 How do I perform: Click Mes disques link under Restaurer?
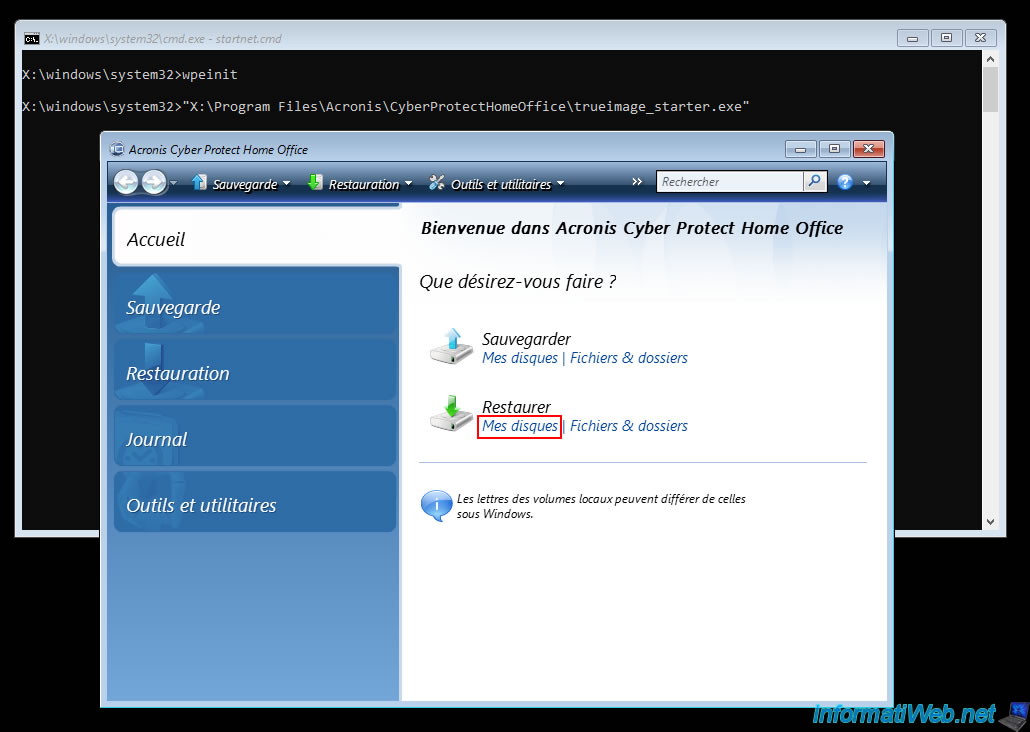pos(520,426)
